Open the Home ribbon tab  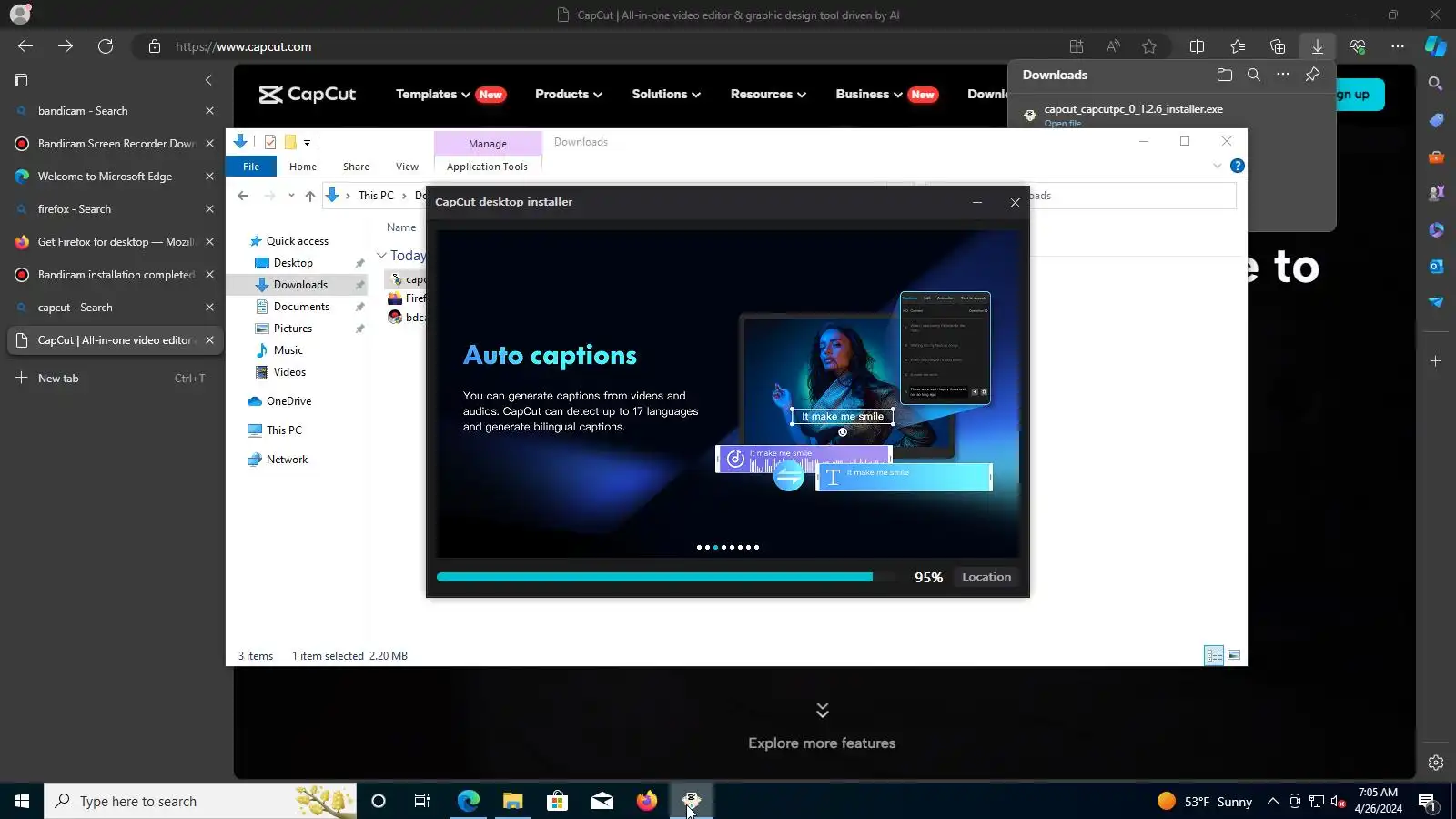303,167
